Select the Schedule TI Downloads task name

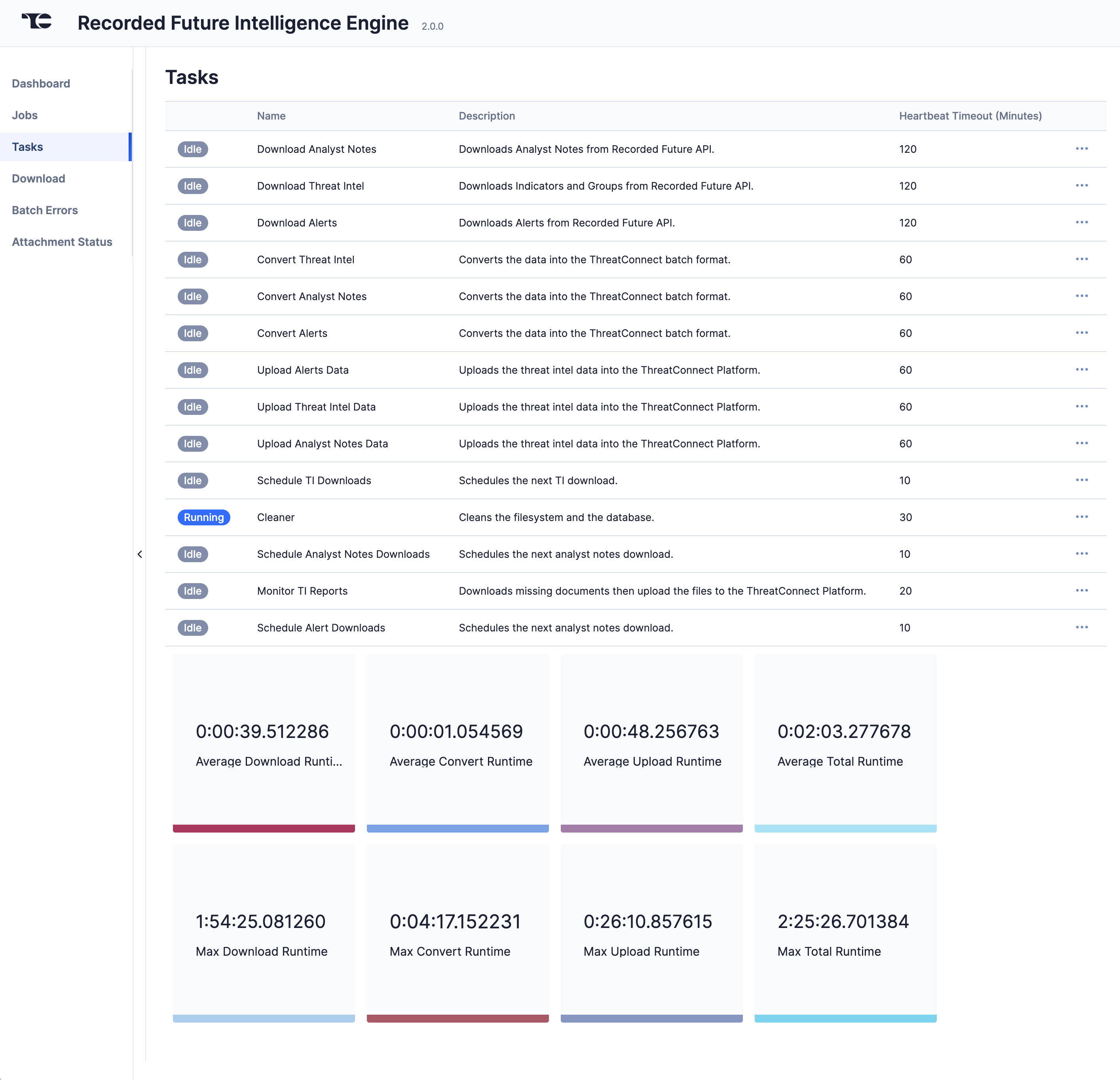point(314,481)
